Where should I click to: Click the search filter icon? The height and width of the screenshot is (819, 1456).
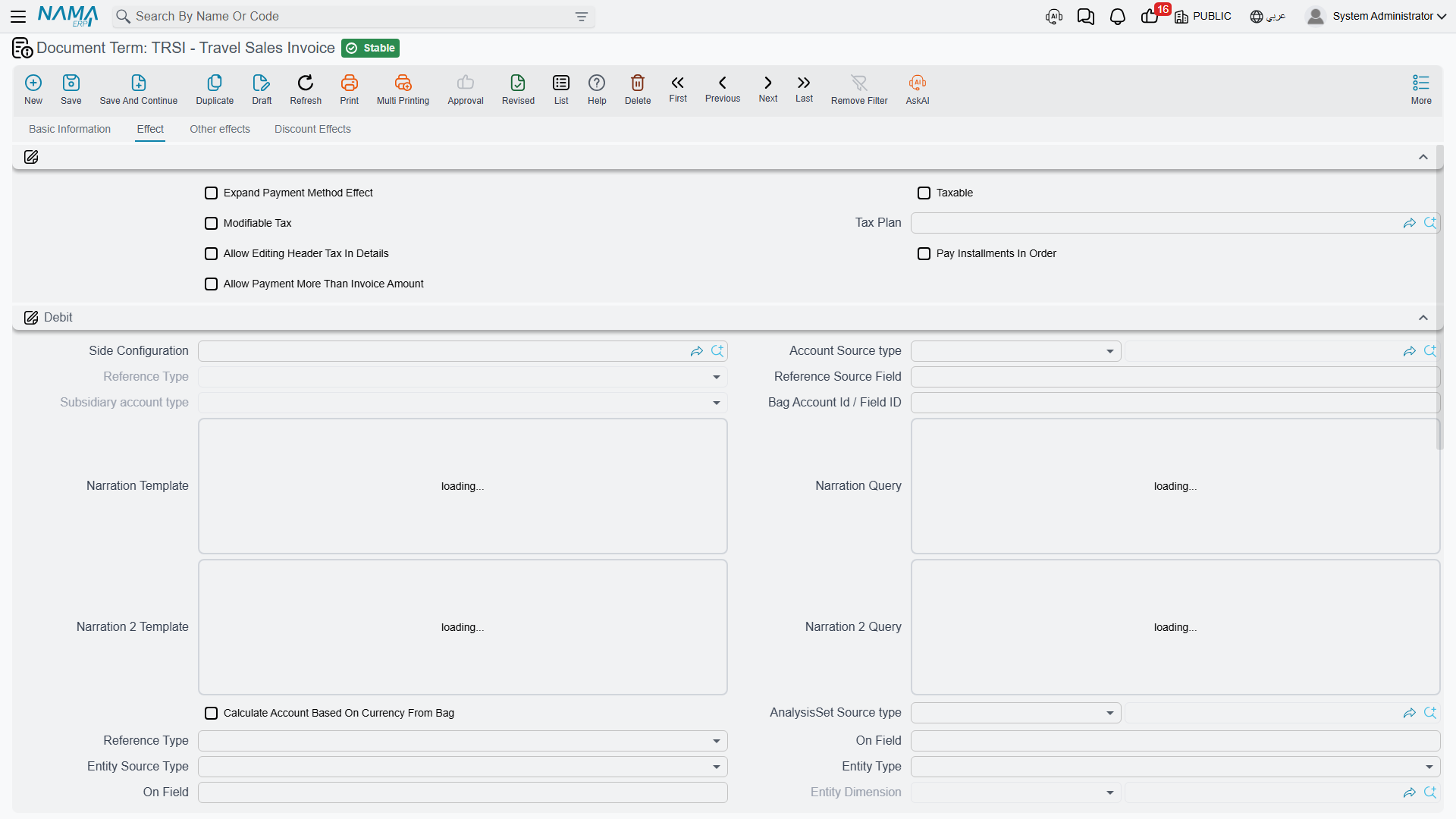(582, 17)
